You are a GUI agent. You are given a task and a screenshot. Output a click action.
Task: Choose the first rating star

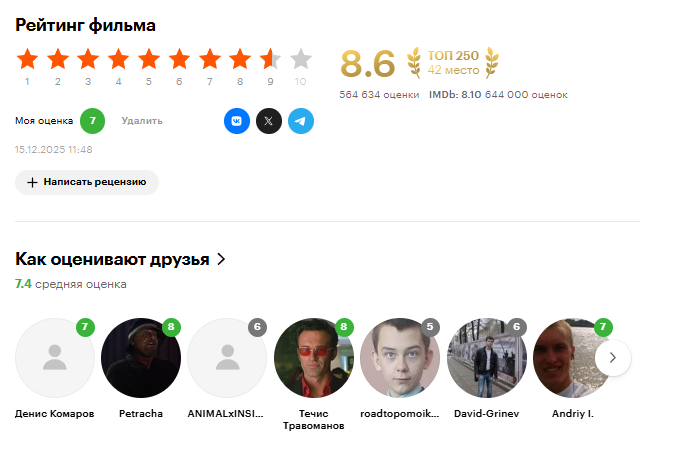(27, 59)
